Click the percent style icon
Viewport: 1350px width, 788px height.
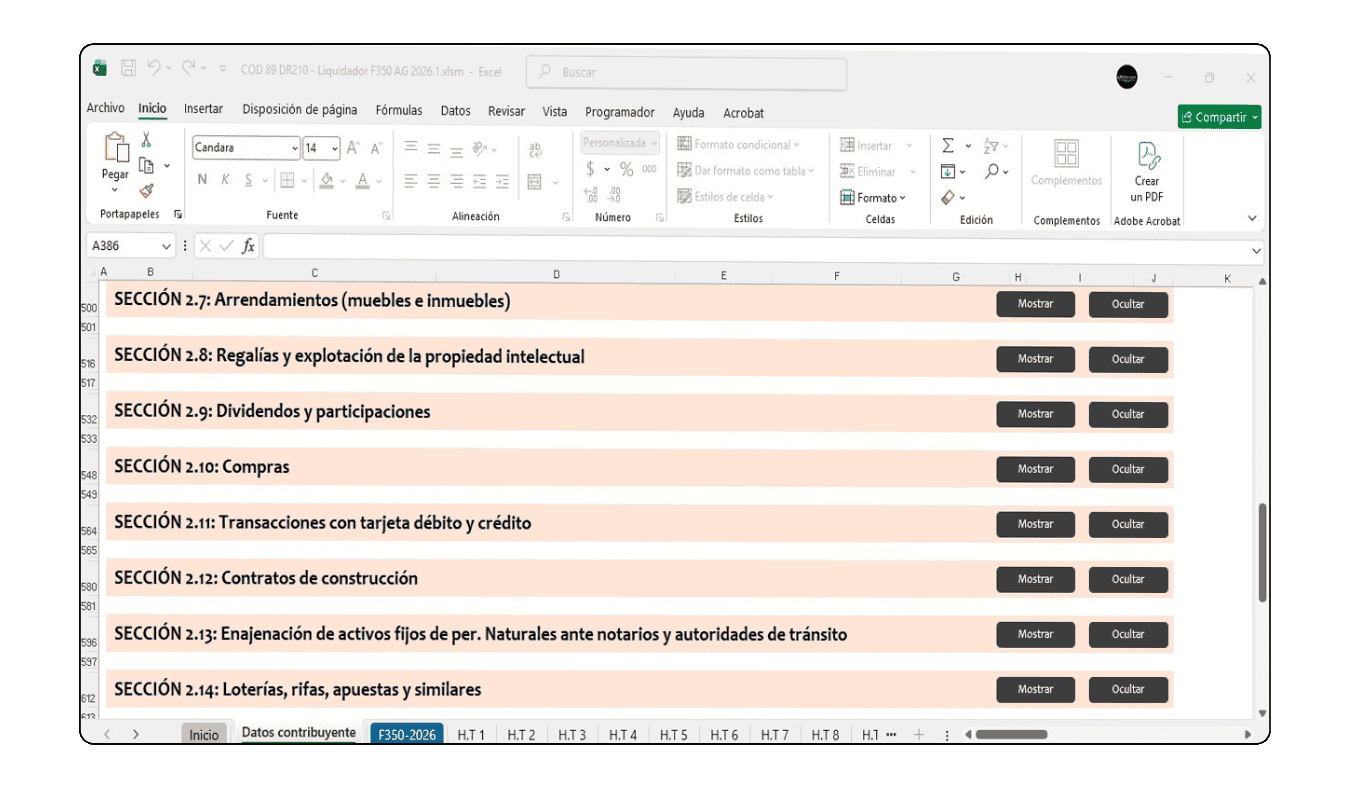tap(626, 169)
